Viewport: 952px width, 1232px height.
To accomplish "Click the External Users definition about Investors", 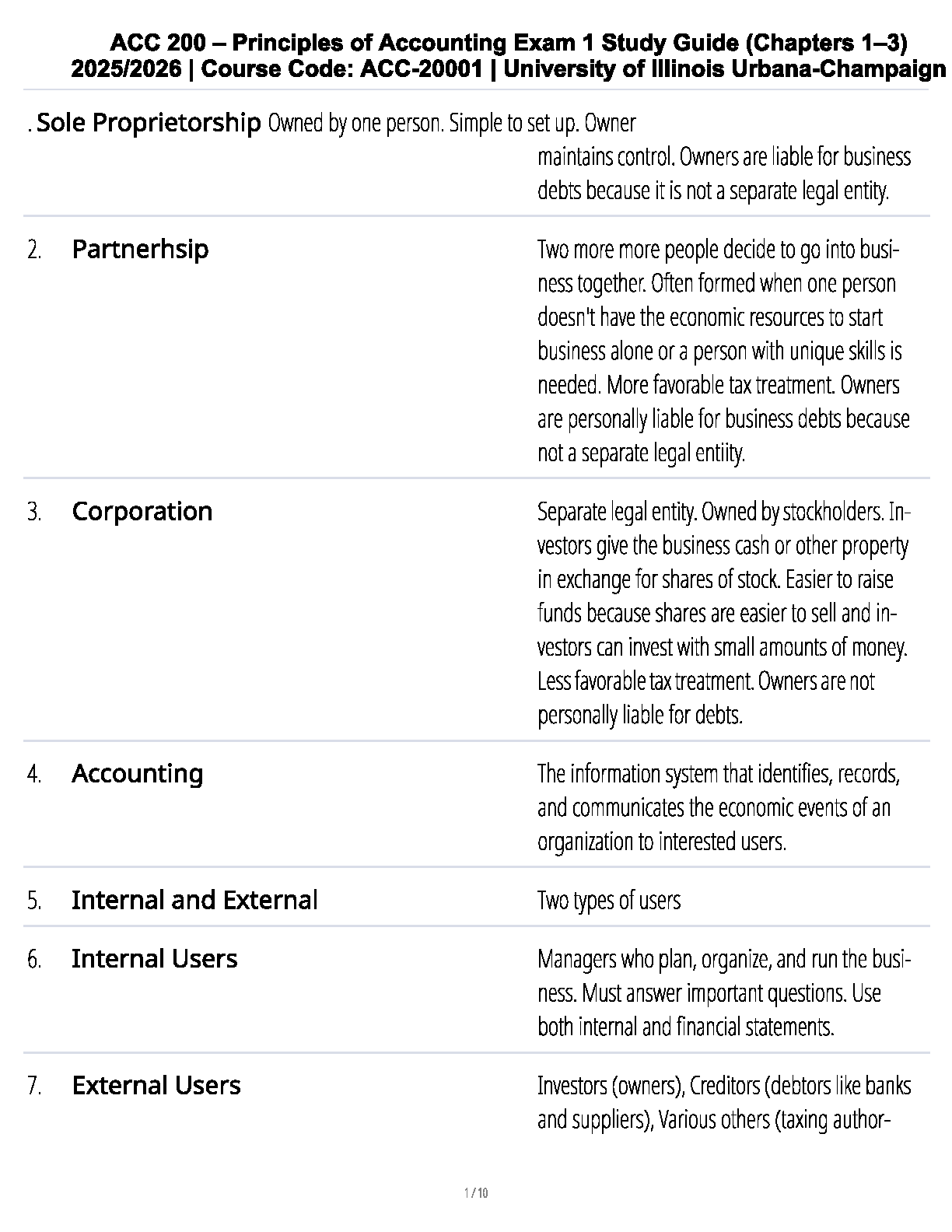I will 723,1102.
